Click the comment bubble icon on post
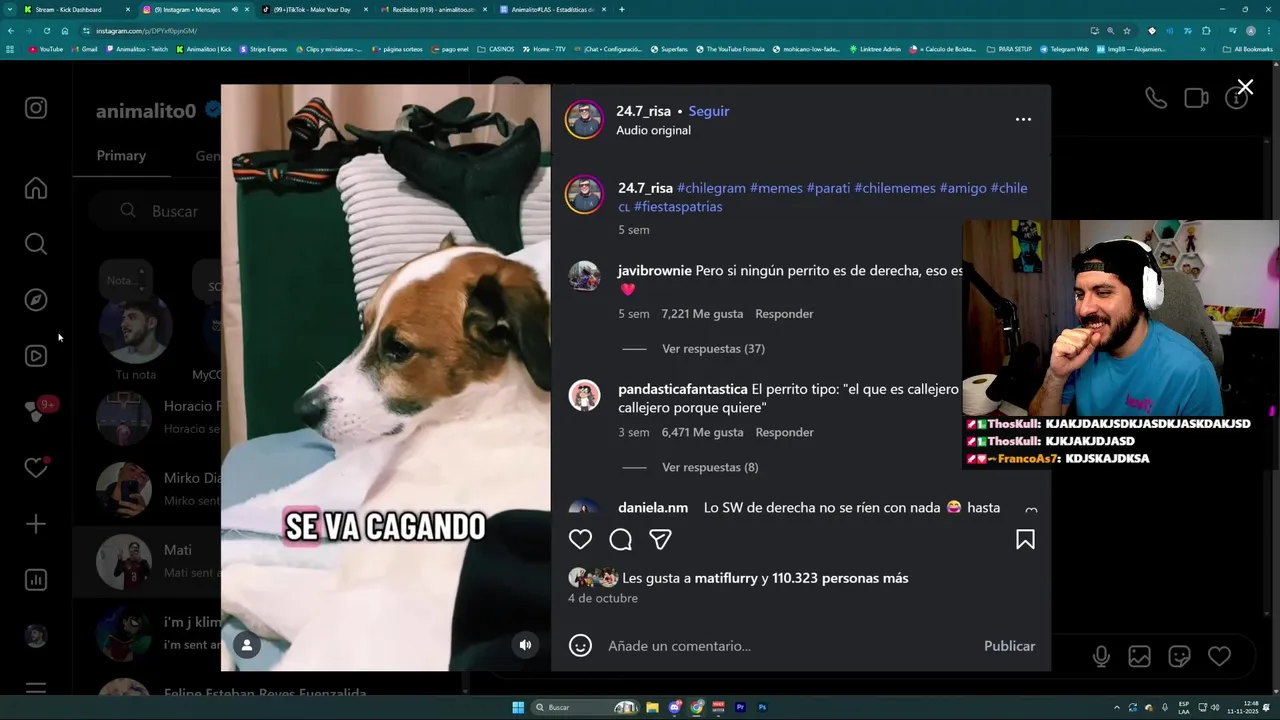Image resolution: width=1280 pixels, height=720 pixels. point(620,540)
